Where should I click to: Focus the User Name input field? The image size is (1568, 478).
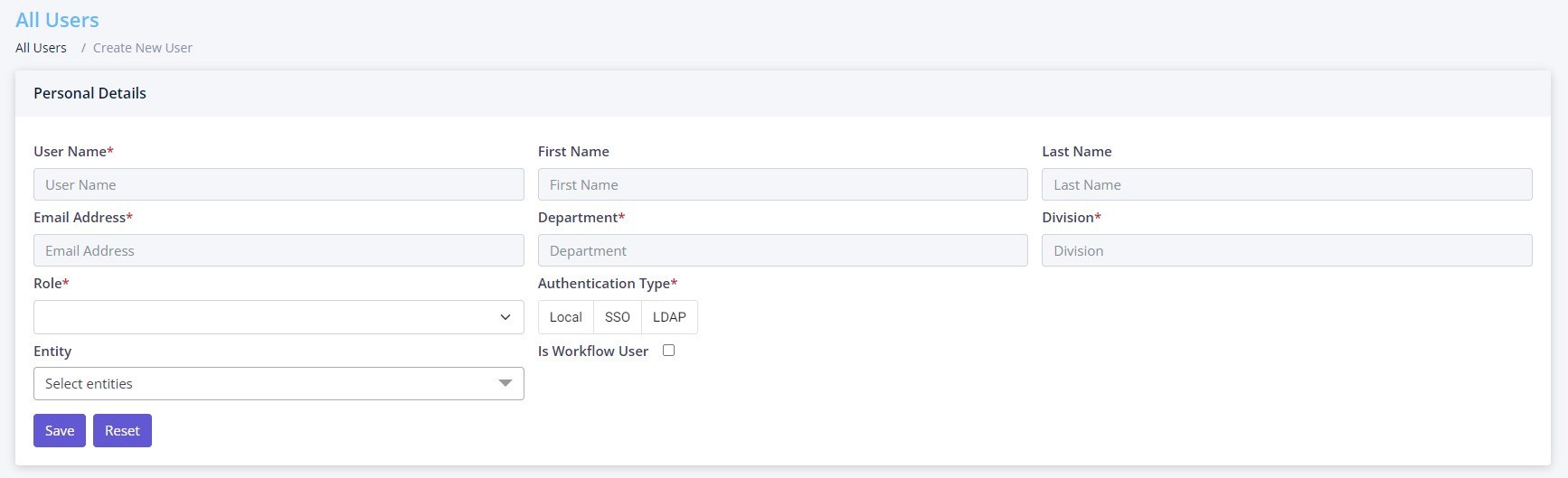[279, 184]
